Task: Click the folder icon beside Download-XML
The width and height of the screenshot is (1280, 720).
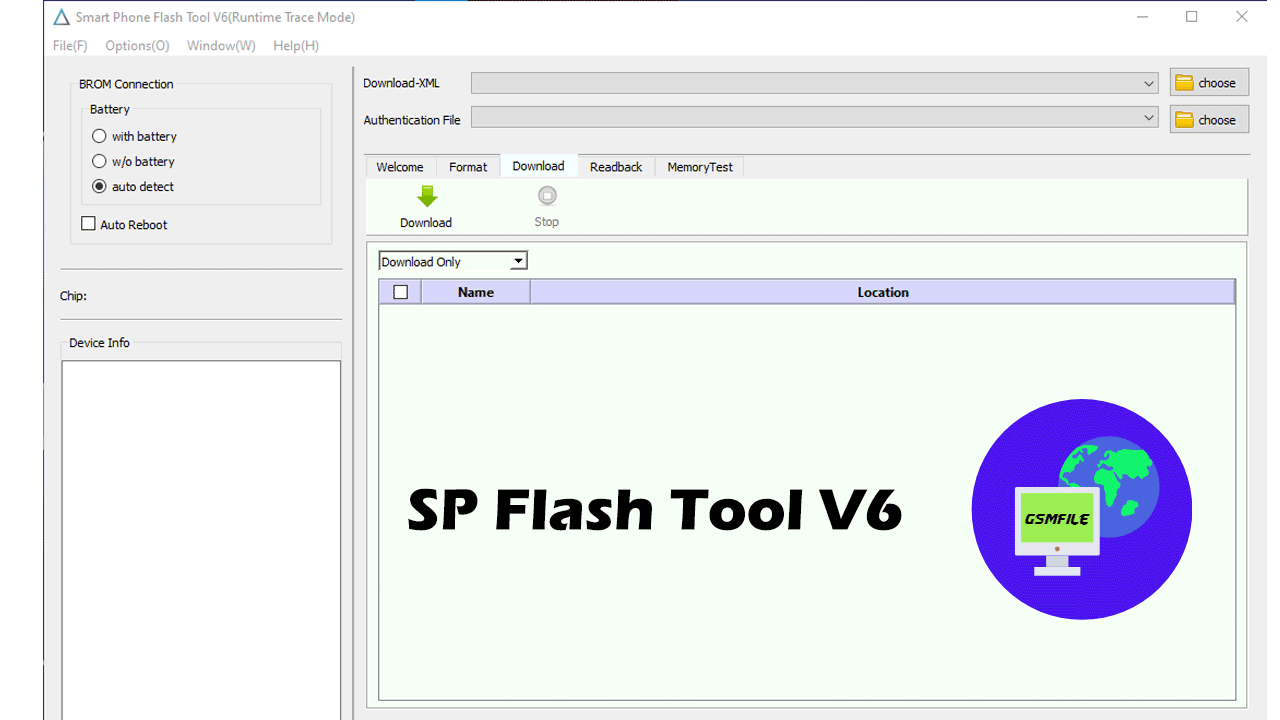Action: (1185, 83)
